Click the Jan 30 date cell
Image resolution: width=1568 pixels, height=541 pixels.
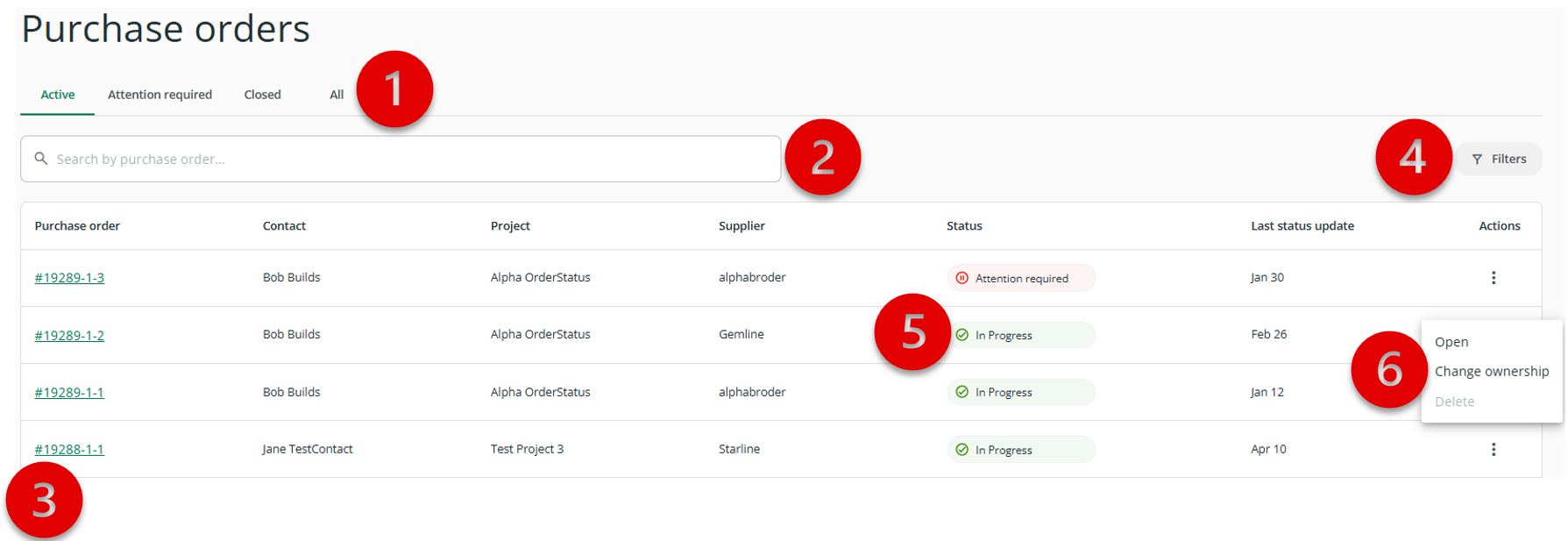coord(1266,277)
